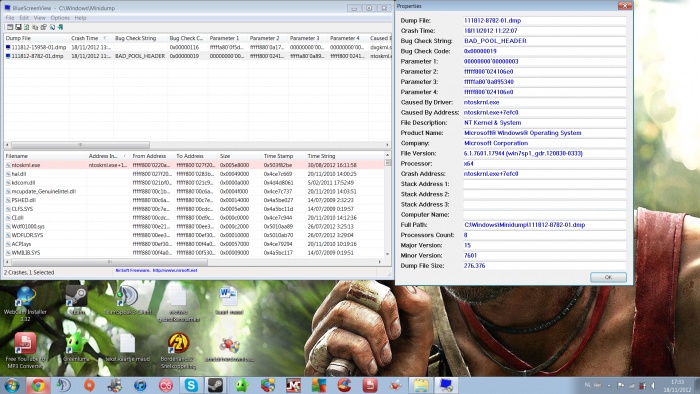
Task: Select the kdcom.dll driver row
Action: (x=194, y=182)
